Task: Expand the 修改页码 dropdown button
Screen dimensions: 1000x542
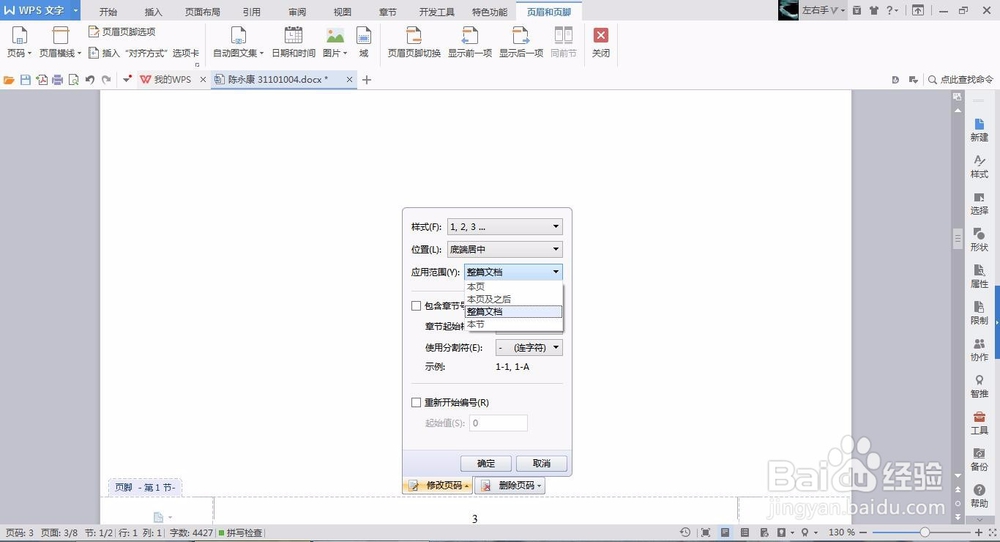Action: tap(438, 486)
